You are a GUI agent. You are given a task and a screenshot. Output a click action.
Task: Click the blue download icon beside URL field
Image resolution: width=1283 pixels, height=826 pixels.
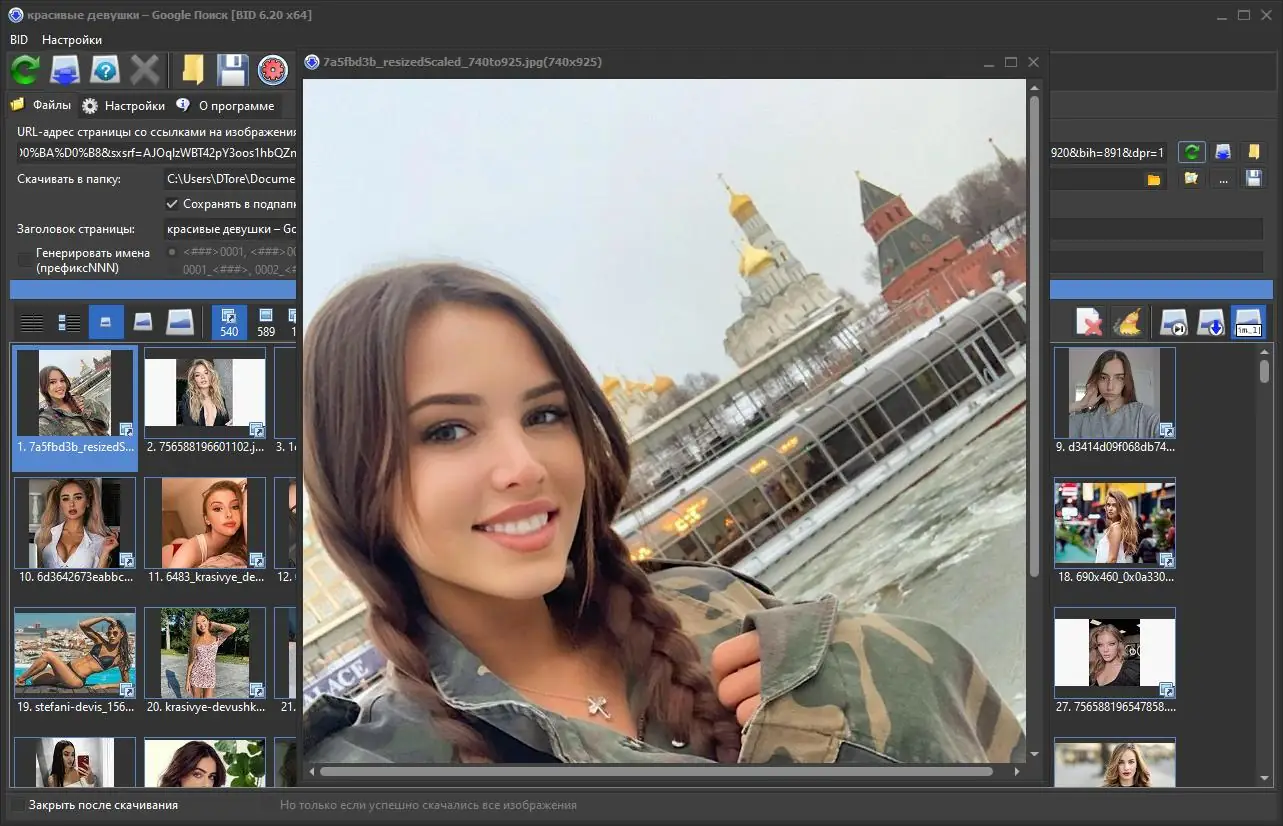tap(1223, 152)
